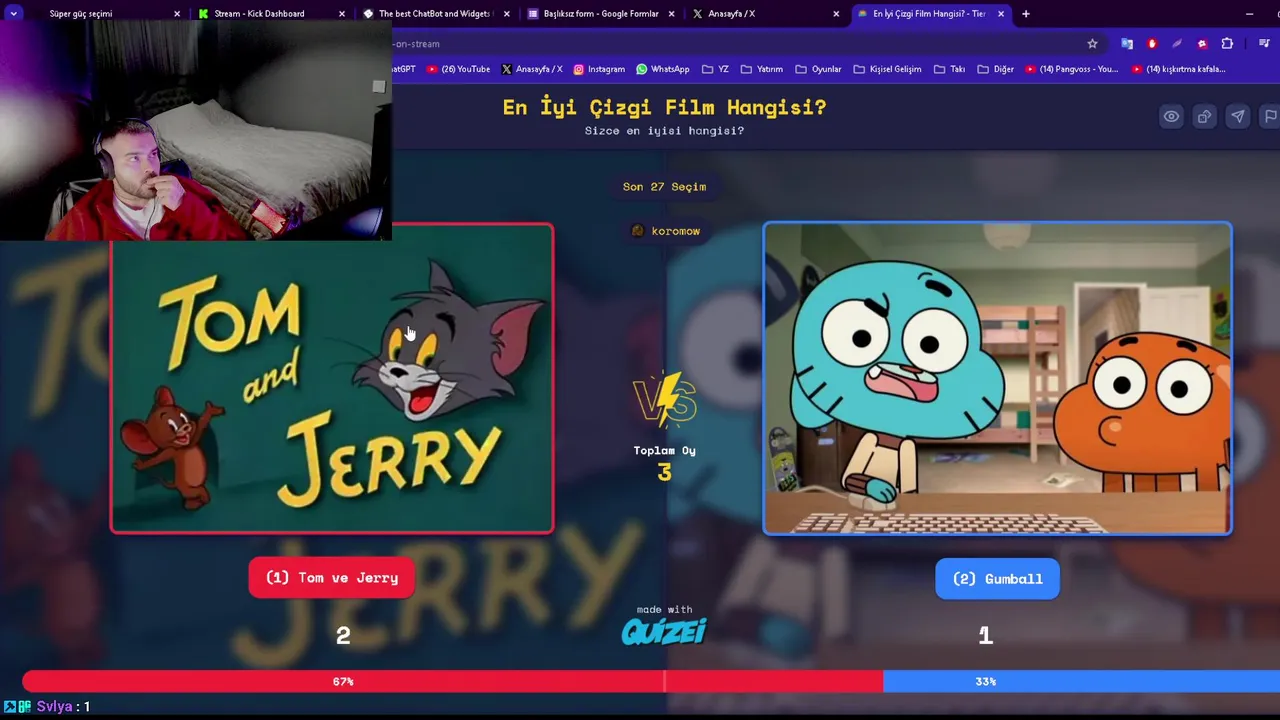
Task: Expand the Yatırım bookmarks folder
Action: (x=761, y=69)
